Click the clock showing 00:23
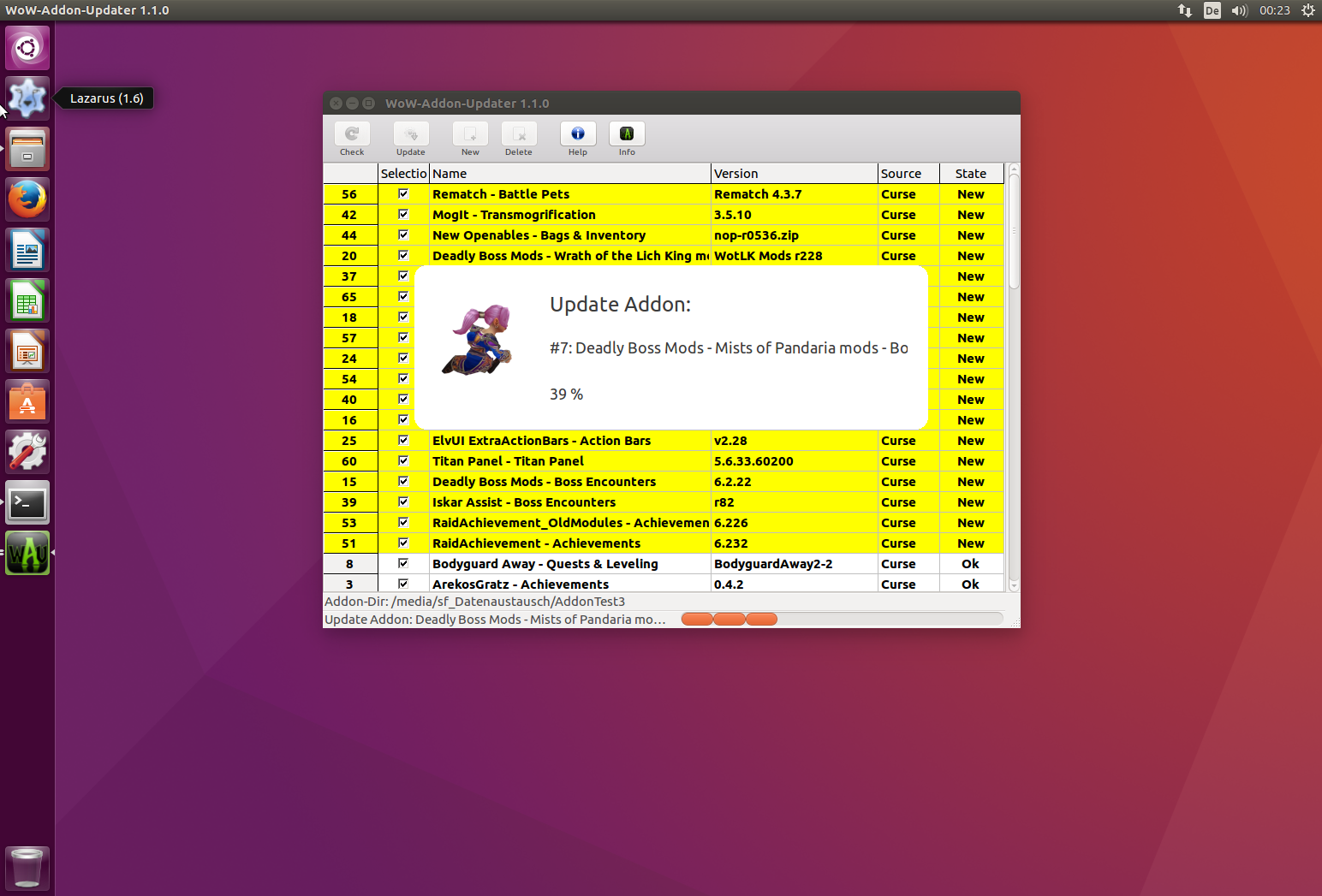Viewport: 1322px width, 896px height. tap(1274, 10)
